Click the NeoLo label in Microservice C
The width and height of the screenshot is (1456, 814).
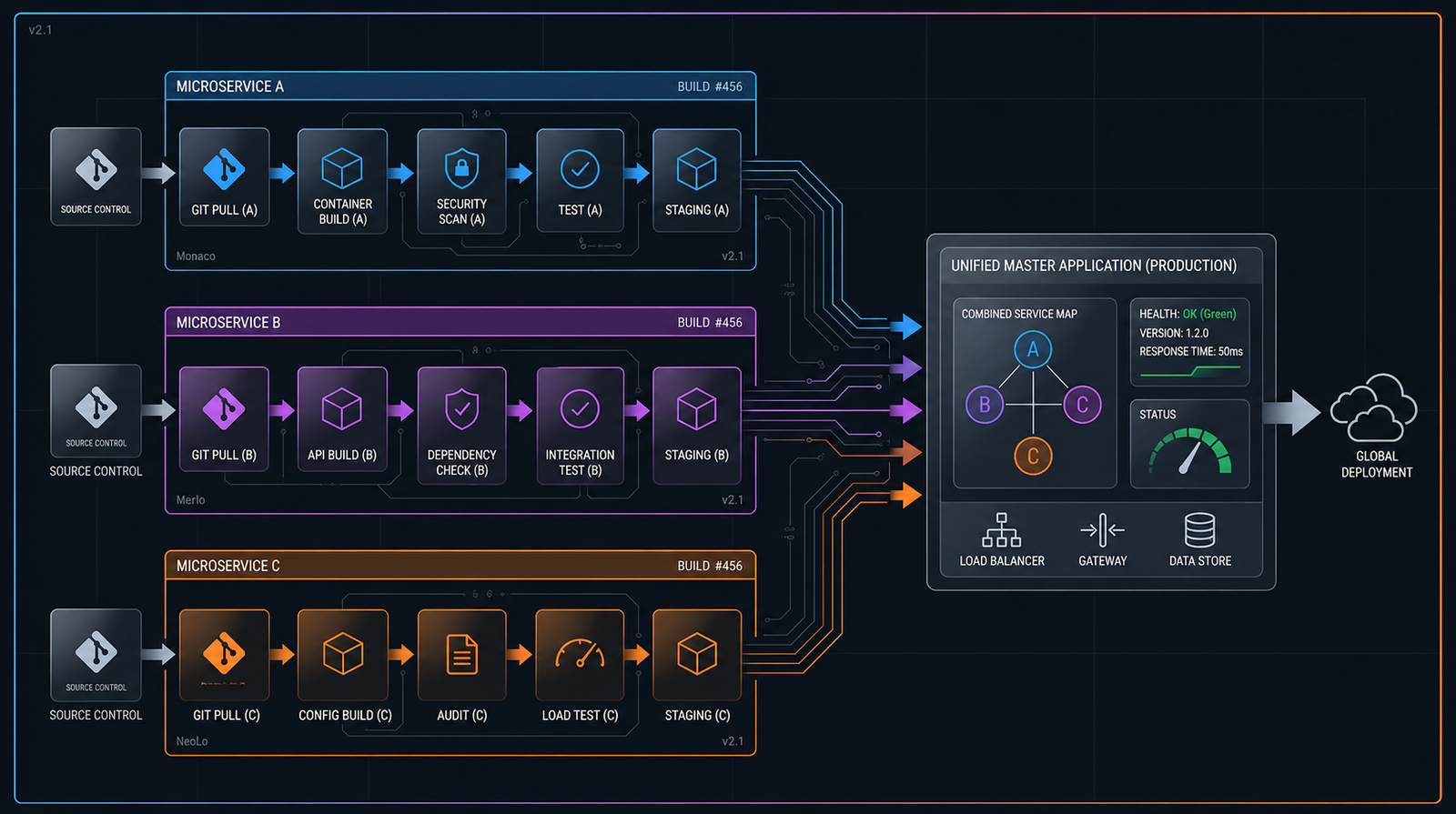pyautogui.click(x=192, y=741)
